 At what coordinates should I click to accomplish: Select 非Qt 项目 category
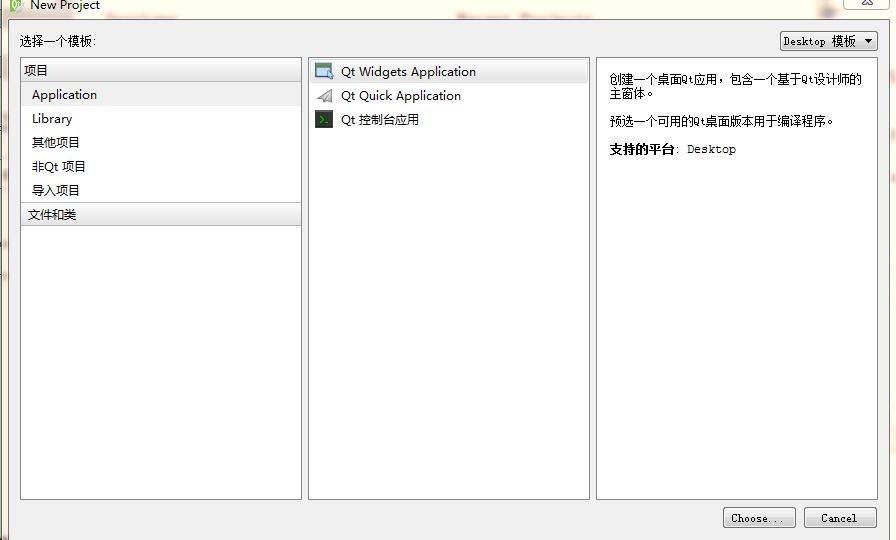(161, 166)
